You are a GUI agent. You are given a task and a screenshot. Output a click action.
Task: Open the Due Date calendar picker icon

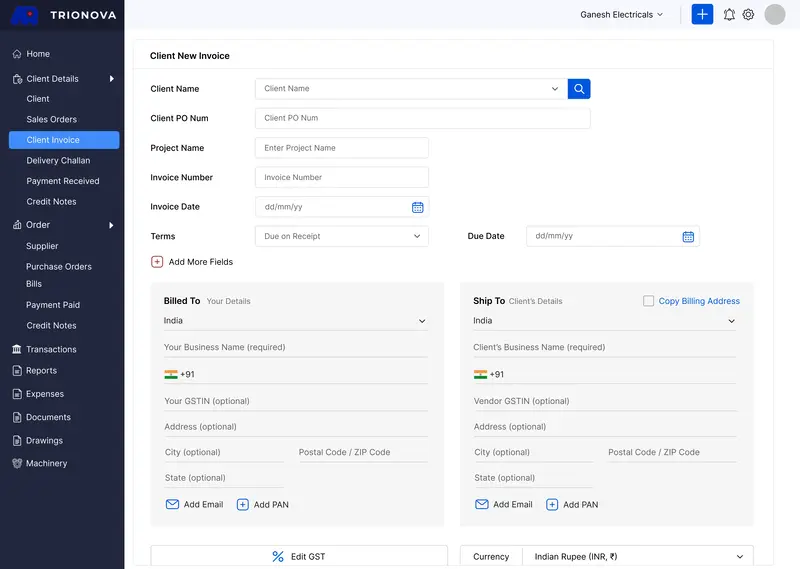pos(688,237)
